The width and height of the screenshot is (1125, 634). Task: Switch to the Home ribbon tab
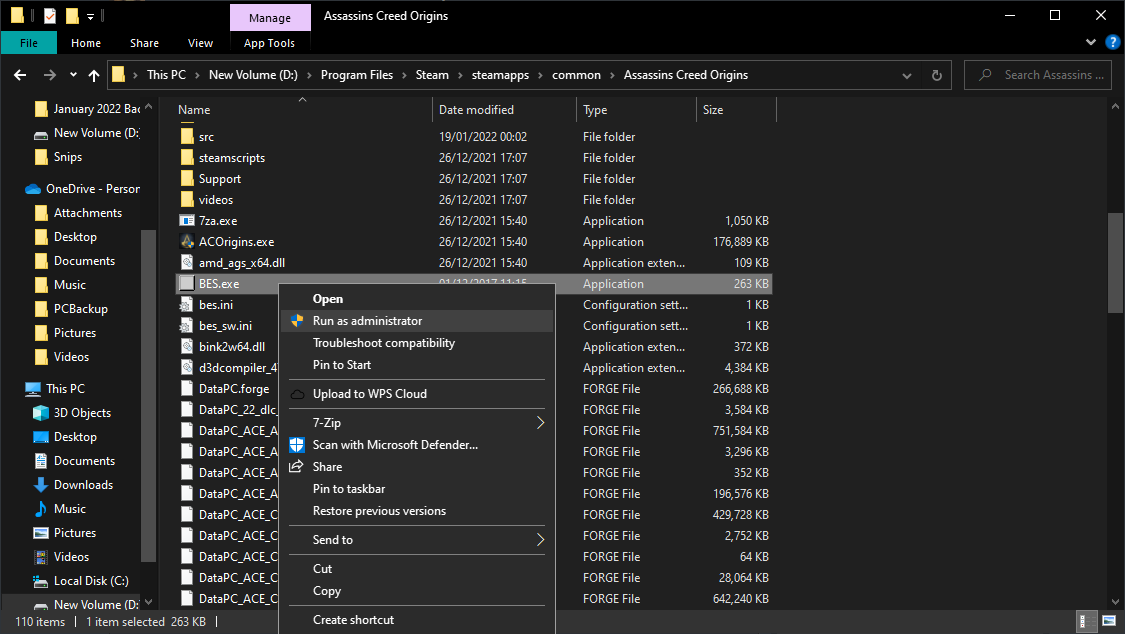tap(86, 43)
